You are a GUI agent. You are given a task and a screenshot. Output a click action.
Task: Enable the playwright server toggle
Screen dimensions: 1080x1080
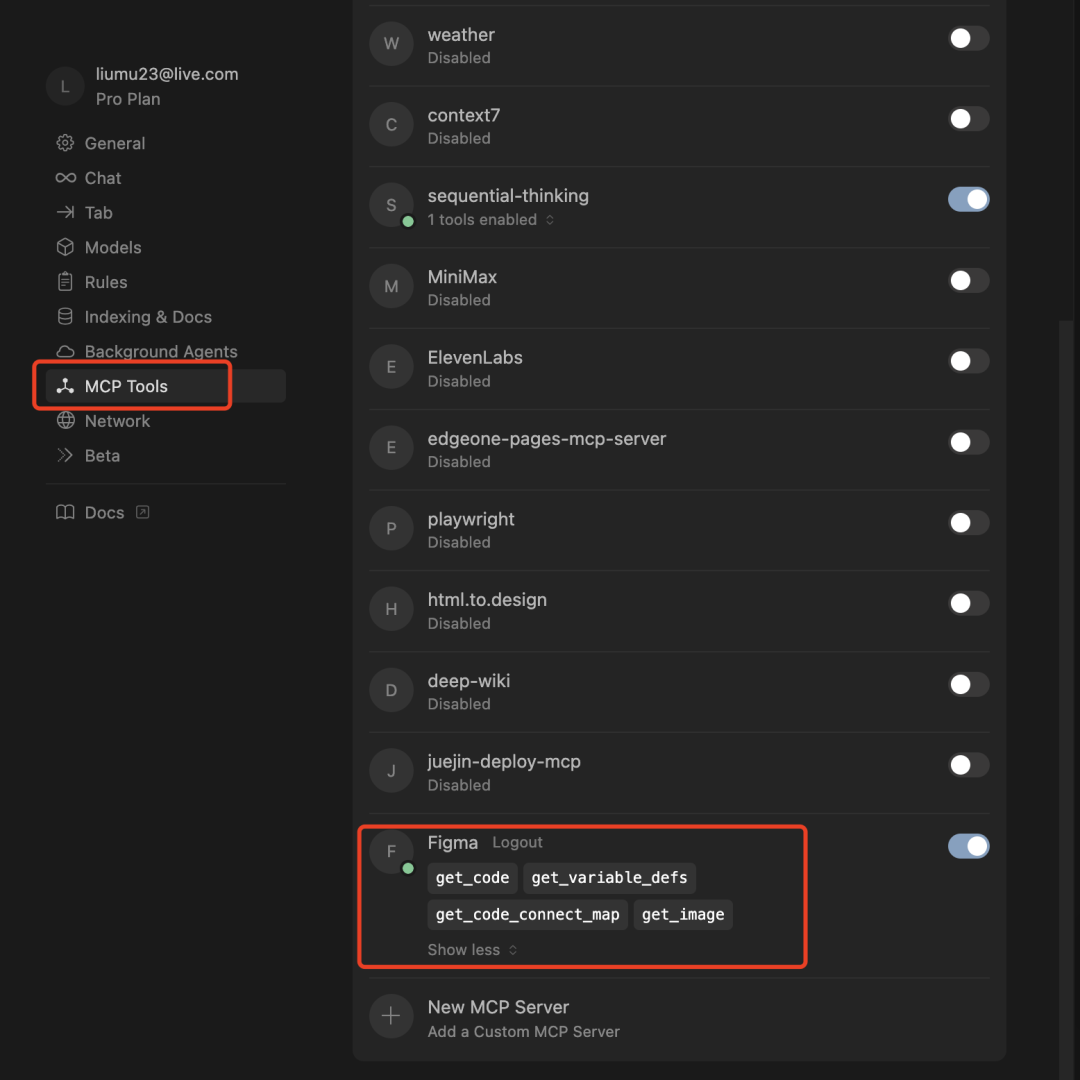pyautogui.click(x=968, y=522)
